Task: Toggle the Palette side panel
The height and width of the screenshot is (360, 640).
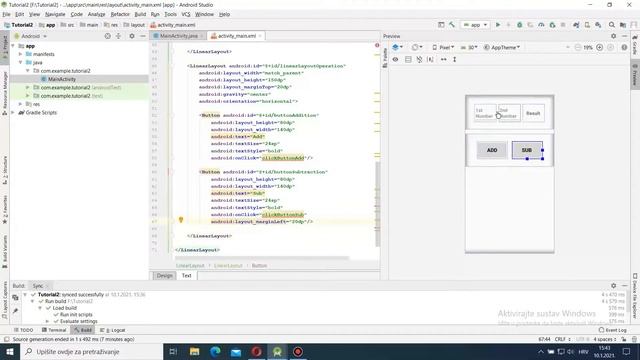Action: point(385,57)
